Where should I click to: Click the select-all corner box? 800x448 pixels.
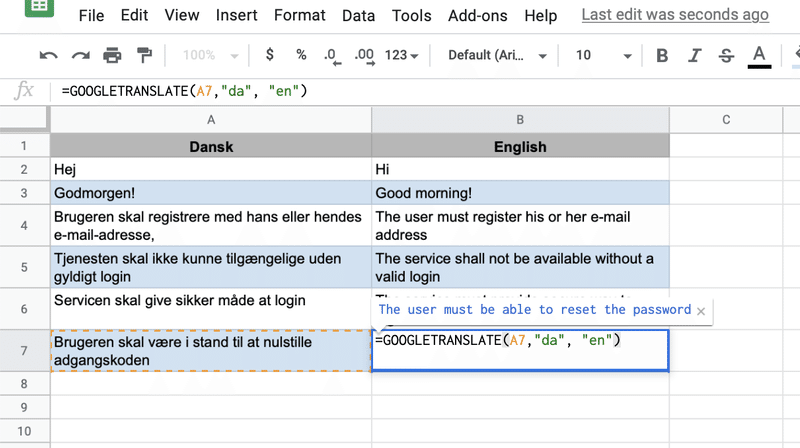(x=24, y=120)
